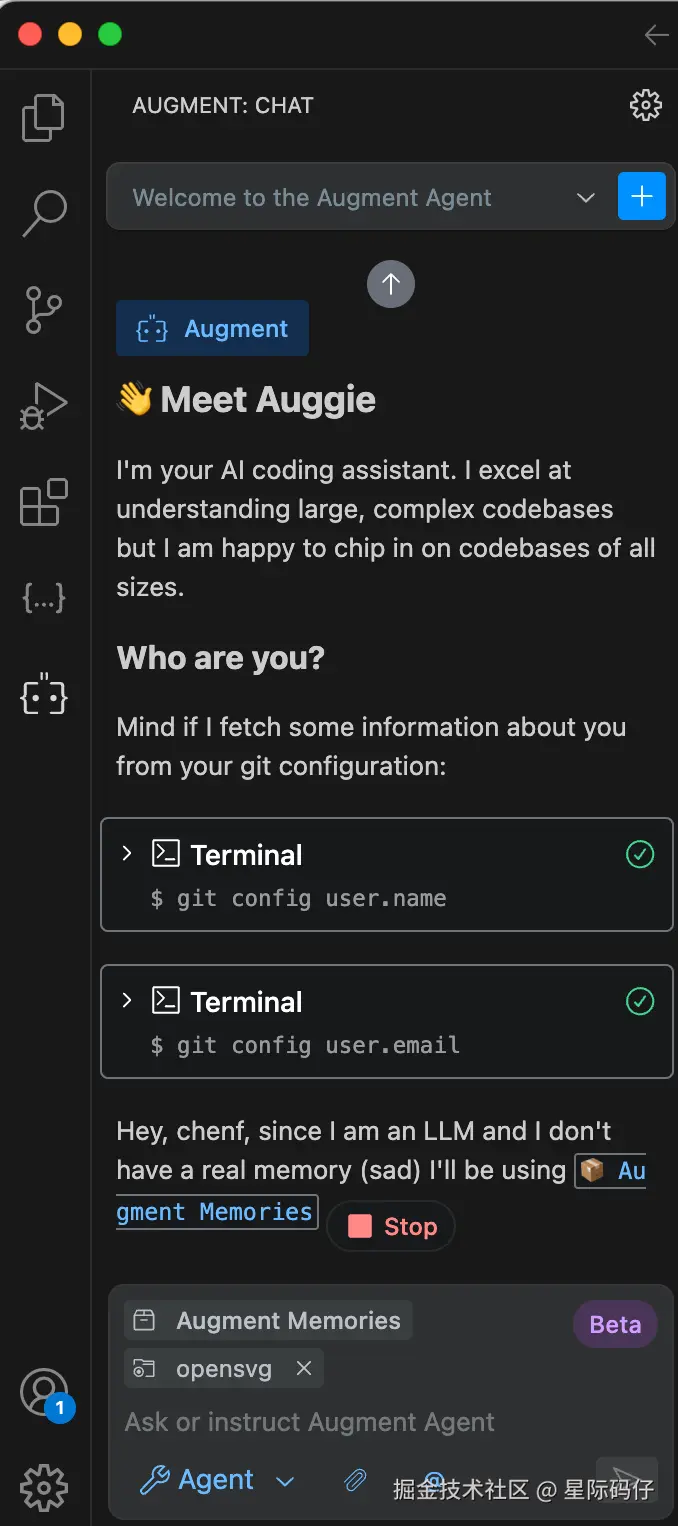The image size is (678, 1526).
Task: Start a new chat with plus button
Action: (x=642, y=196)
